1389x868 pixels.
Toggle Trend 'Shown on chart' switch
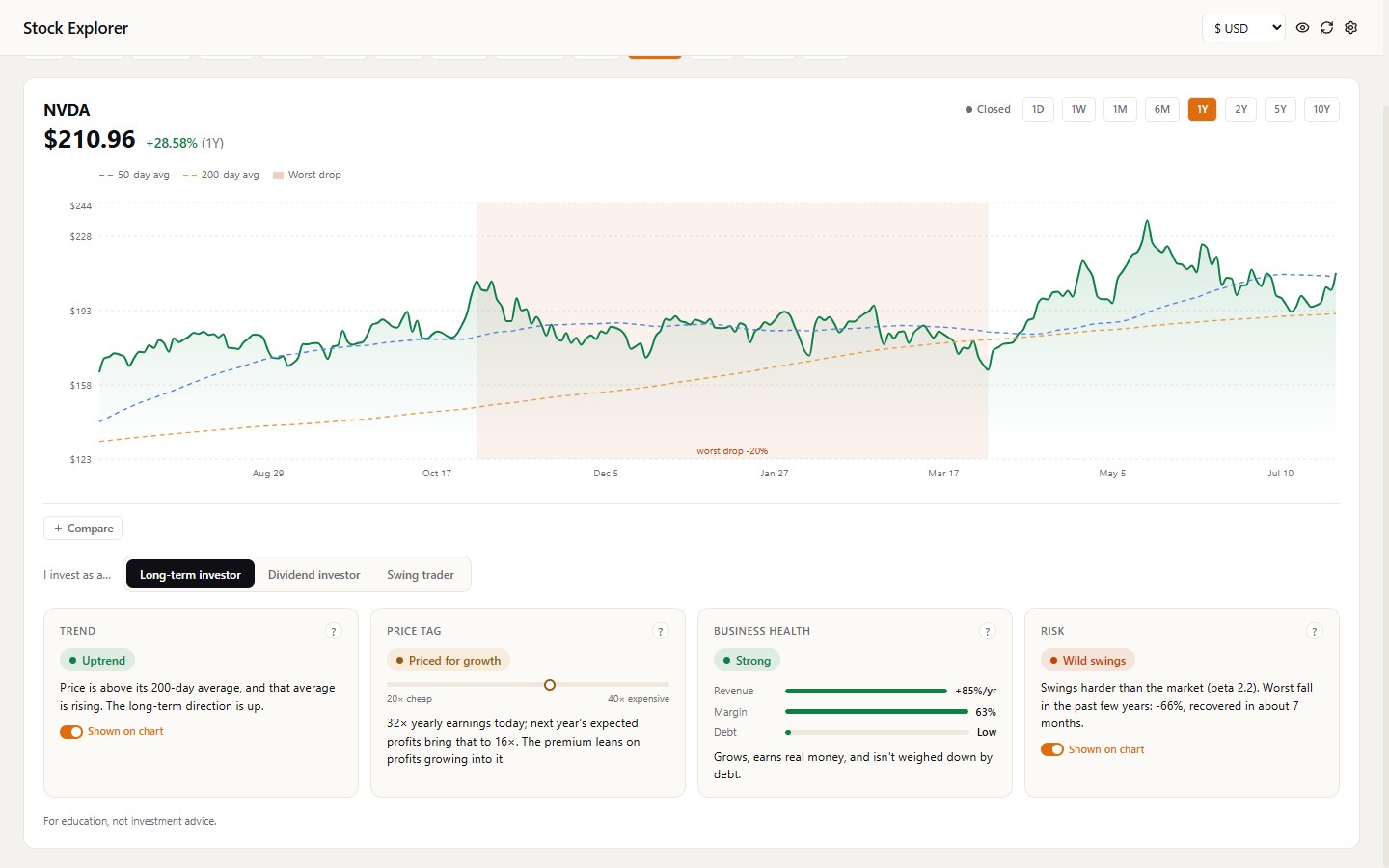coord(71,732)
